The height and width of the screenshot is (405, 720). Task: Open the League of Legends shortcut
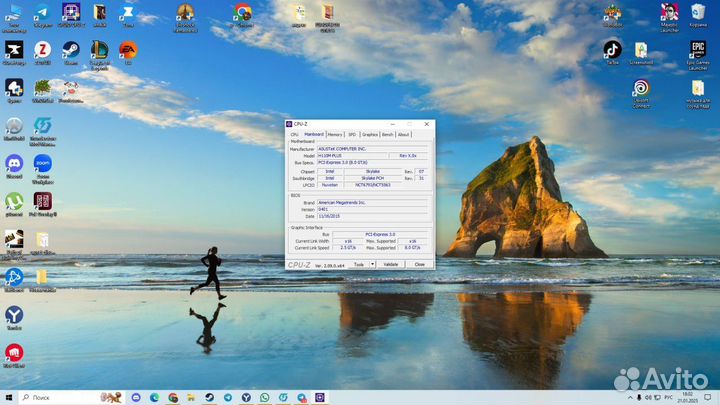pyautogui.click(x=99, y=49)
